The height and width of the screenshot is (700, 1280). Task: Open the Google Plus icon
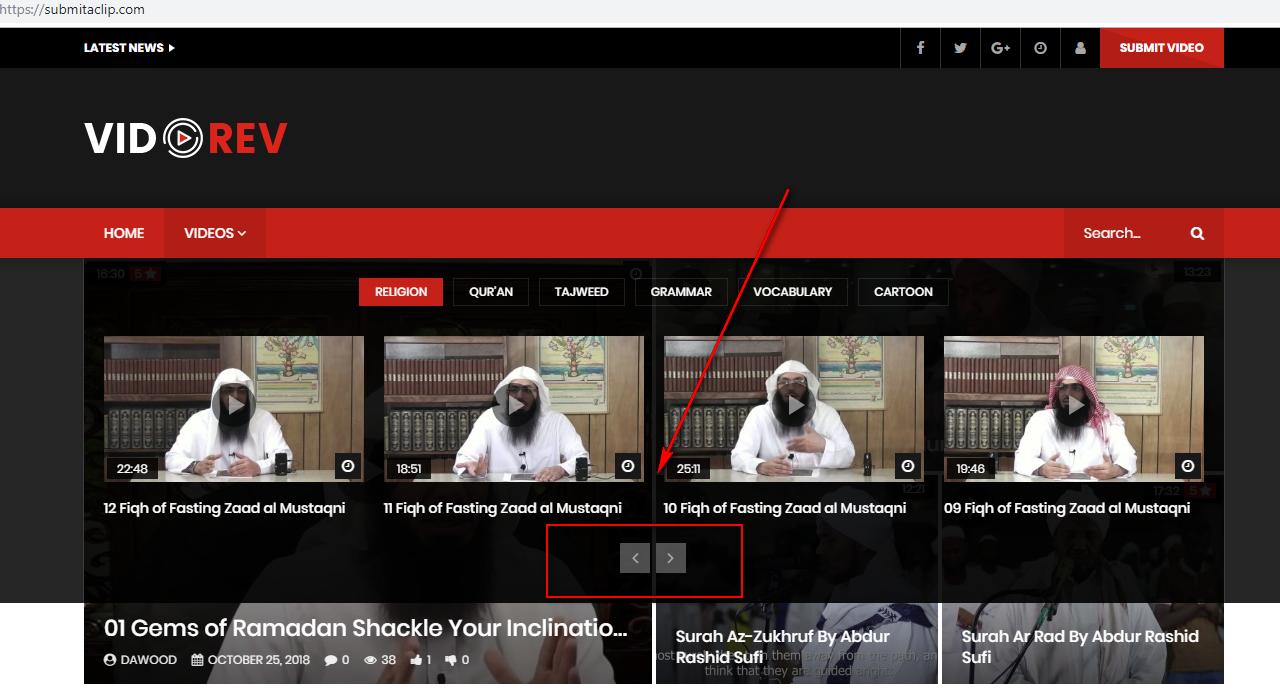point(1000,48)
